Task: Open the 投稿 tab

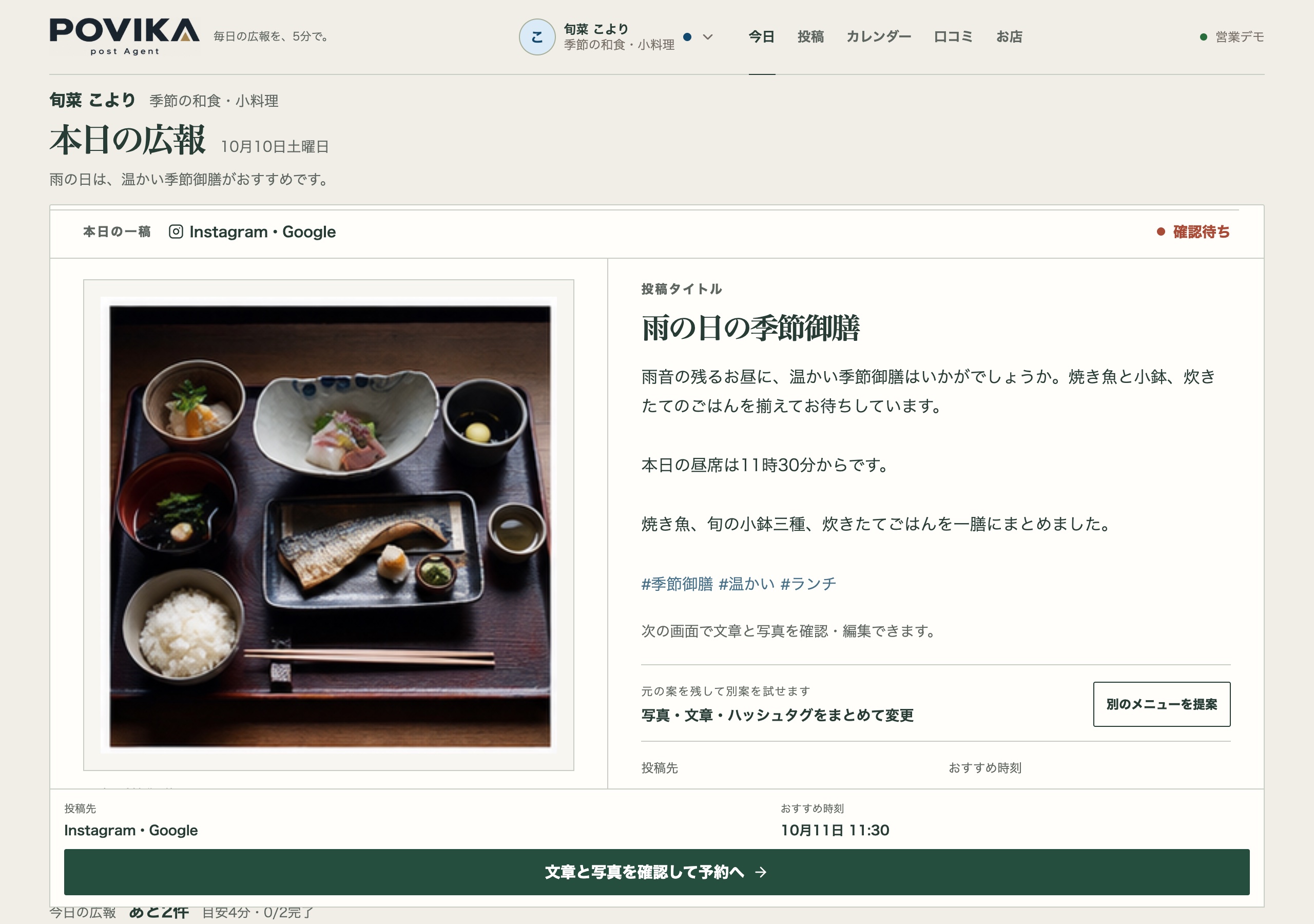Action: [x=810, y=36]
